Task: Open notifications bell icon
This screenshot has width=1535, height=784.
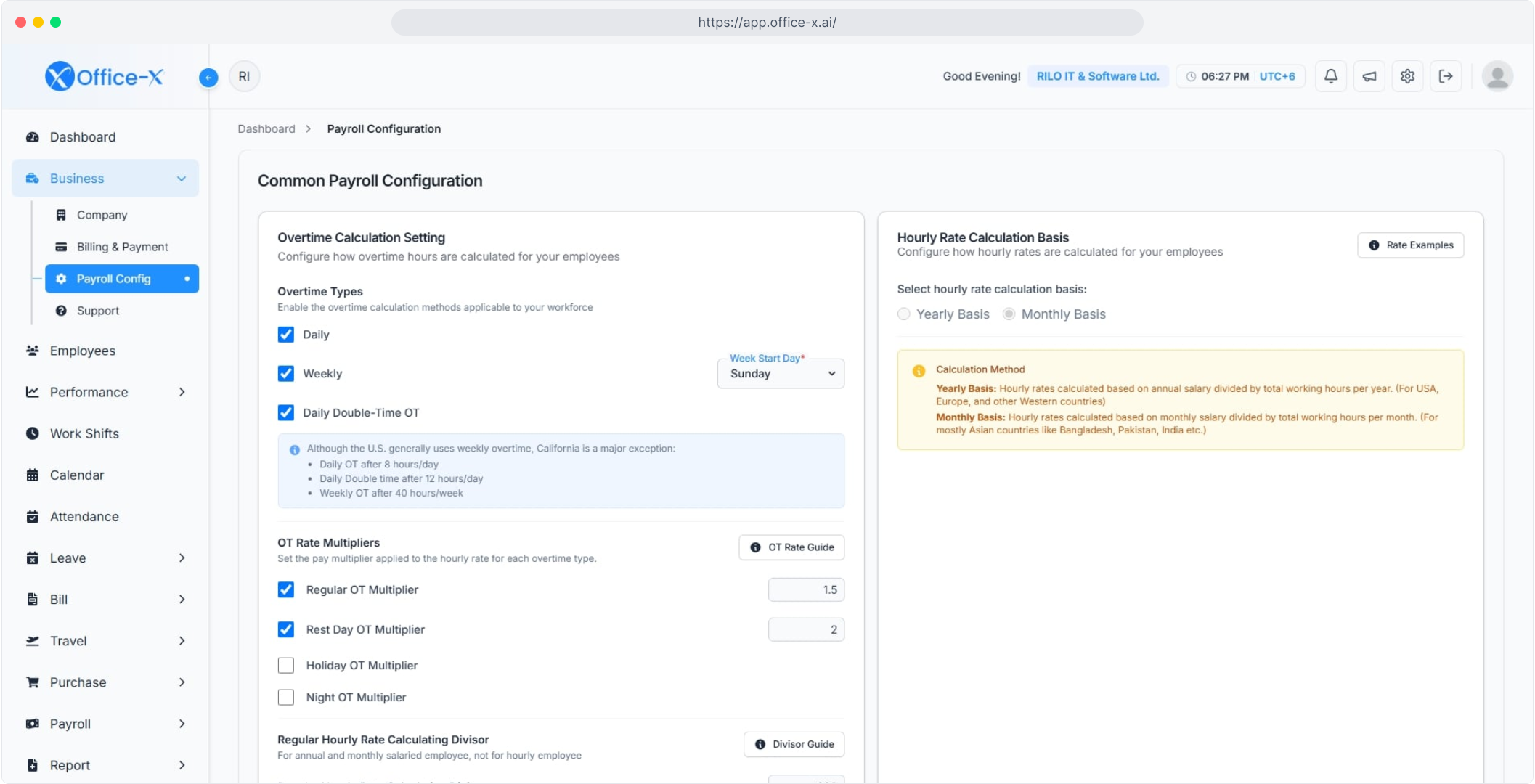Action: click(1330, 76)
